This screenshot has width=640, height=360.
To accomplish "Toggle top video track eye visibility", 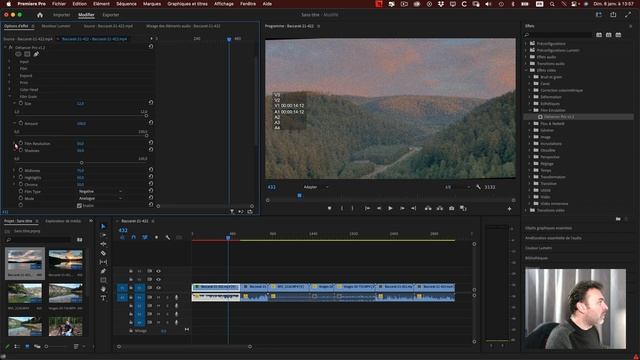I will 158,271.
